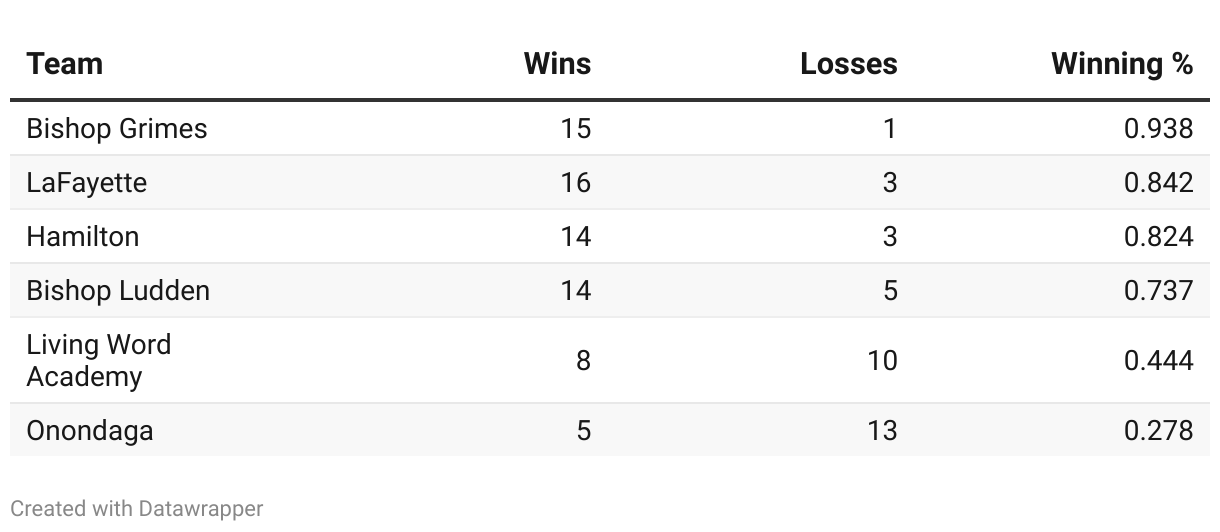The width and height of the screenshot is (1220, 532).
Task: Select the Bishop Ludden team name
Action: point(118,291)
